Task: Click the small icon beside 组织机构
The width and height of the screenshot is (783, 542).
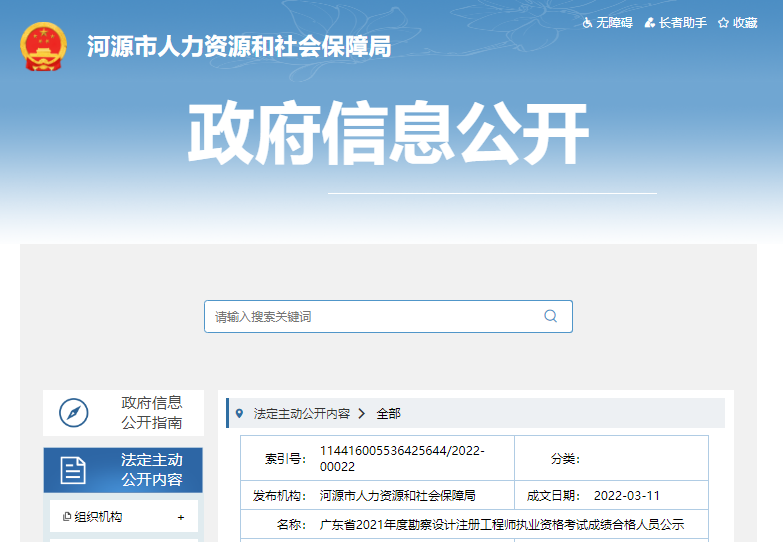Action: click(x=66, y=517)
